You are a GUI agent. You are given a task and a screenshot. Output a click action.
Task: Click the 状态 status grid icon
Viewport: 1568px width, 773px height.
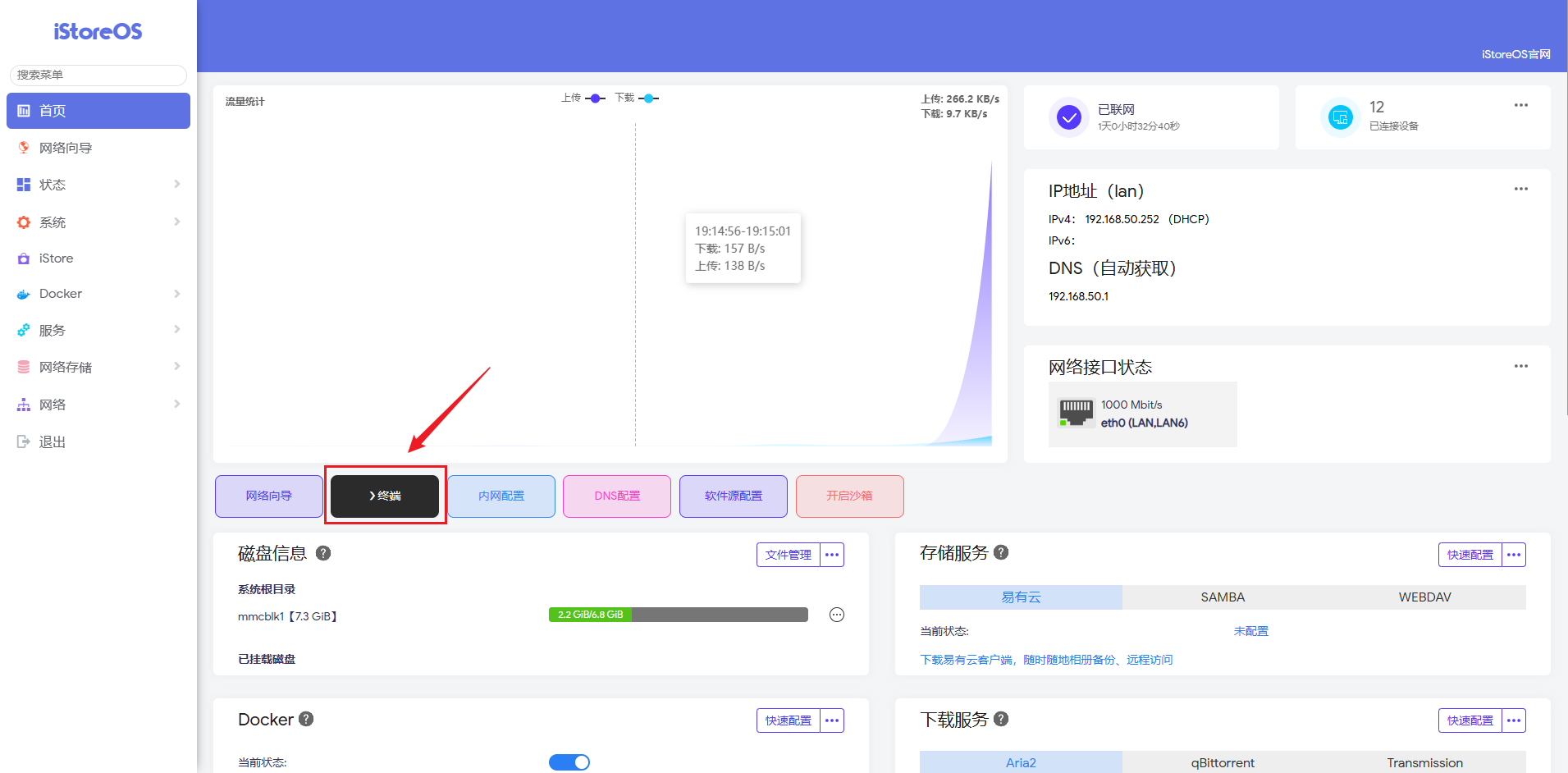24,185
